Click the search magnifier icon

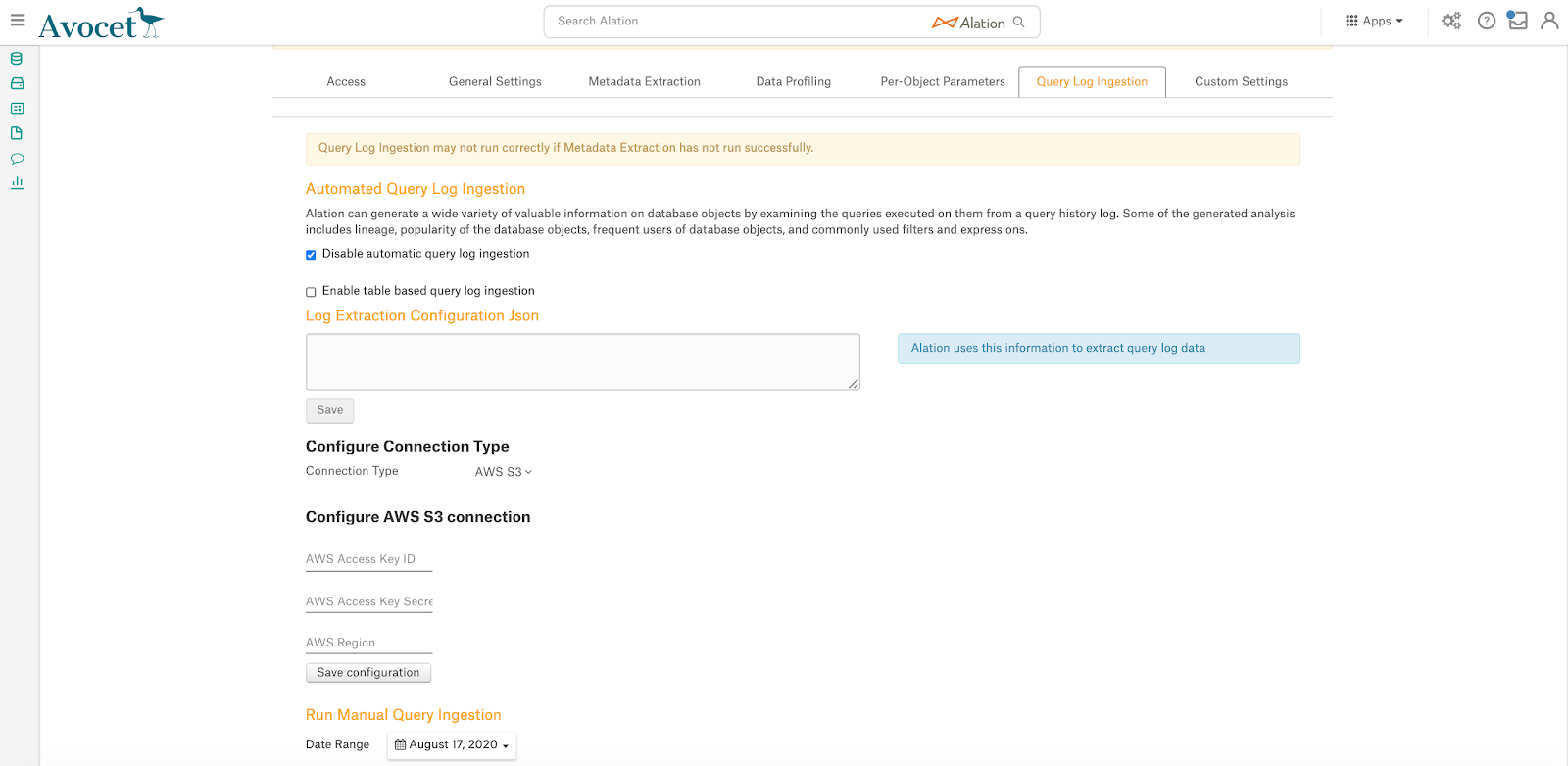tap(1018, 22)
